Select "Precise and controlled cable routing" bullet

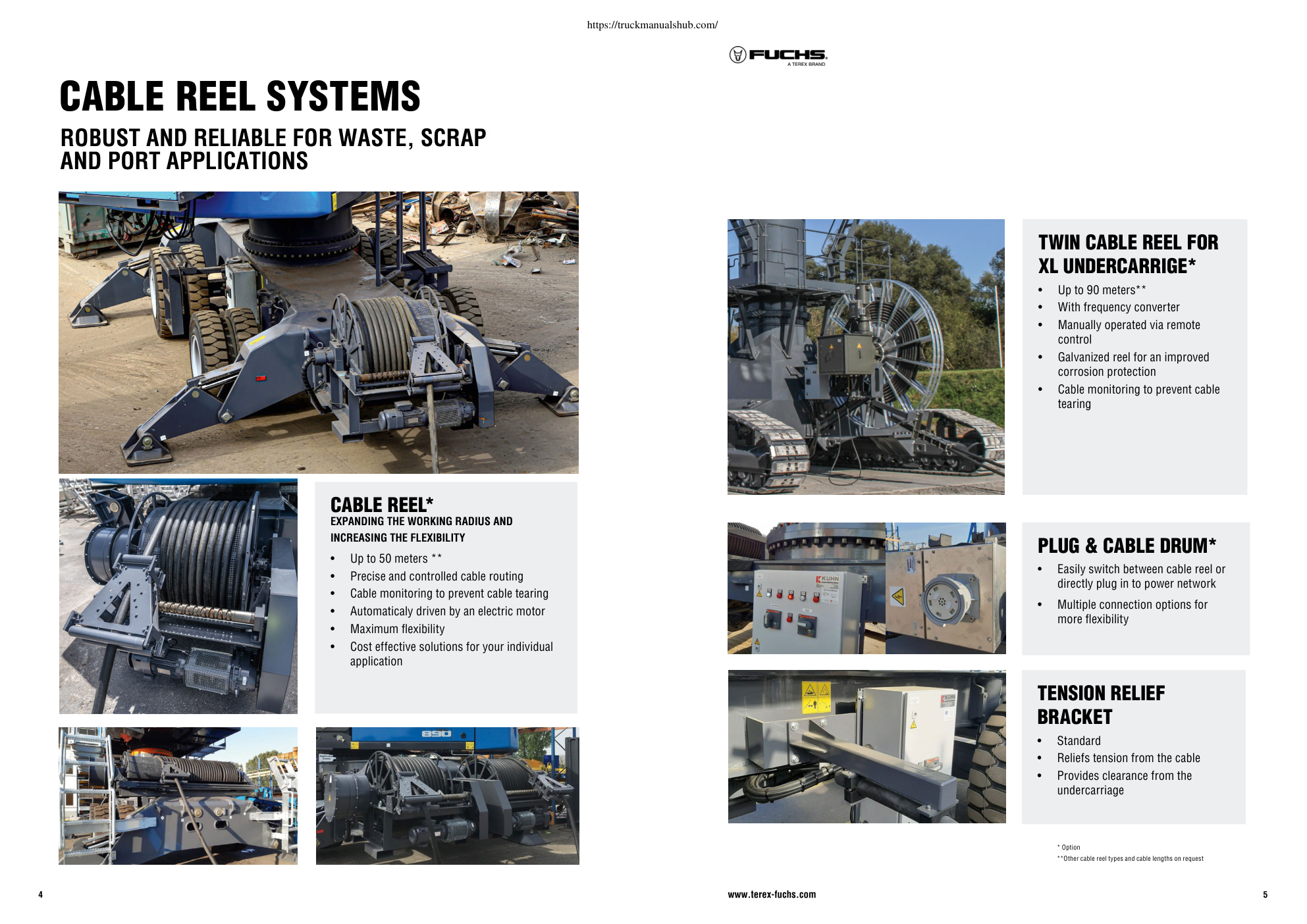pyautogui.click(x=437, y=577)
